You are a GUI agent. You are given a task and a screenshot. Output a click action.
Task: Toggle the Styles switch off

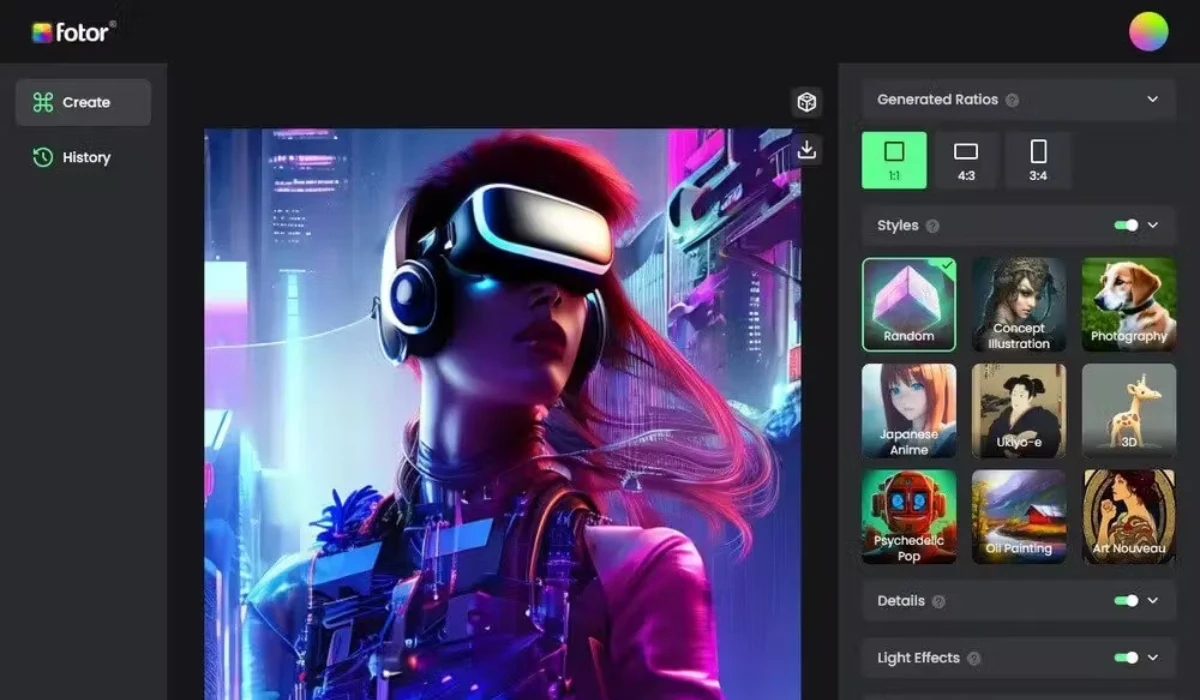[1126, 226]
